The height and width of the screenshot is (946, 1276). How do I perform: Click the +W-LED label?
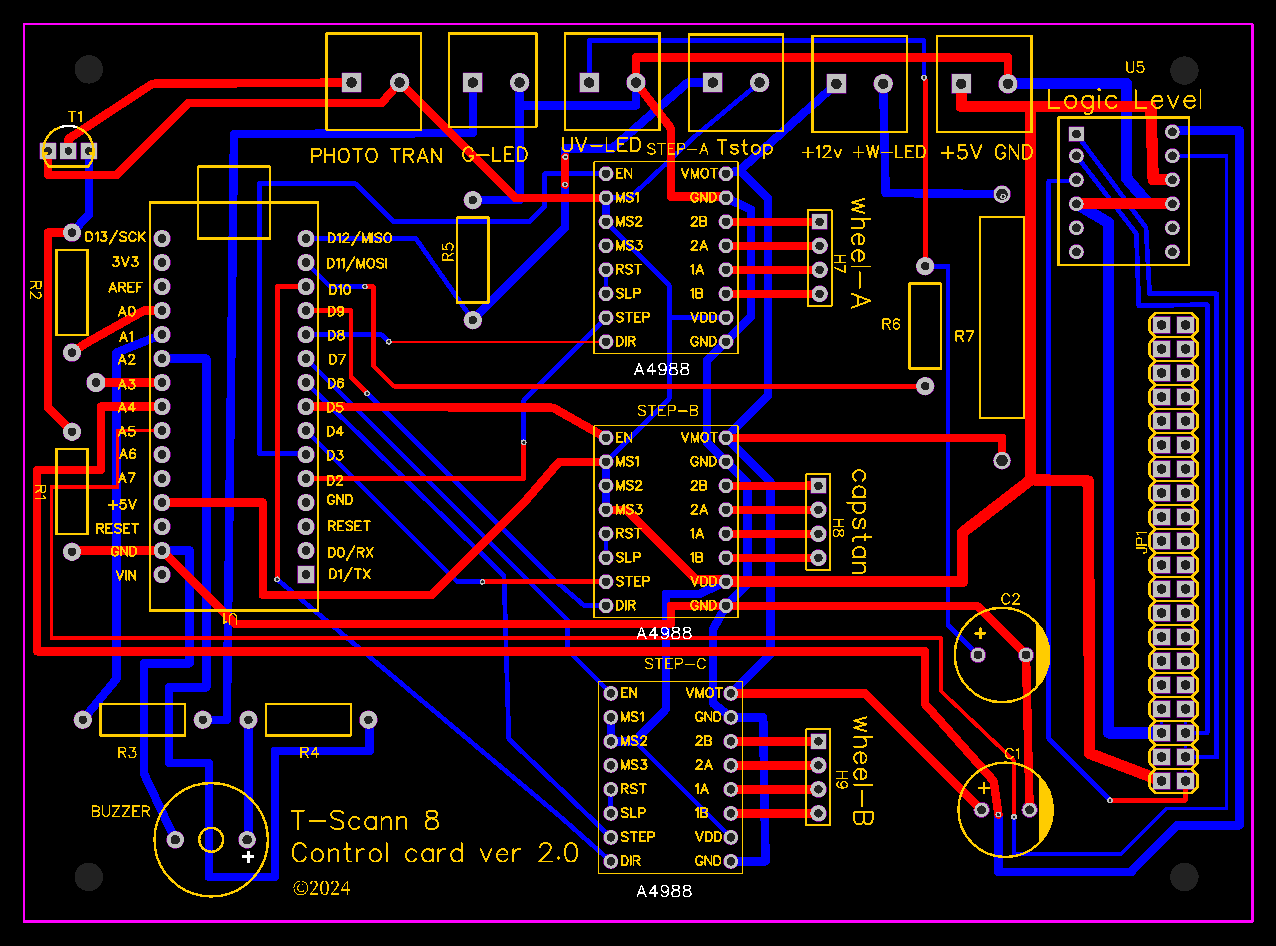pyautogui.click(x=890, y=153)
